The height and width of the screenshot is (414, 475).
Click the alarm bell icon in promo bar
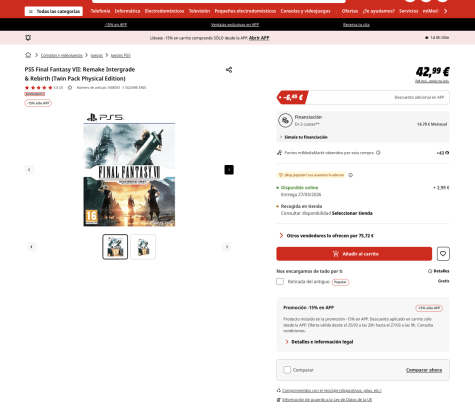pyautogui.click(x=28, y=38)
